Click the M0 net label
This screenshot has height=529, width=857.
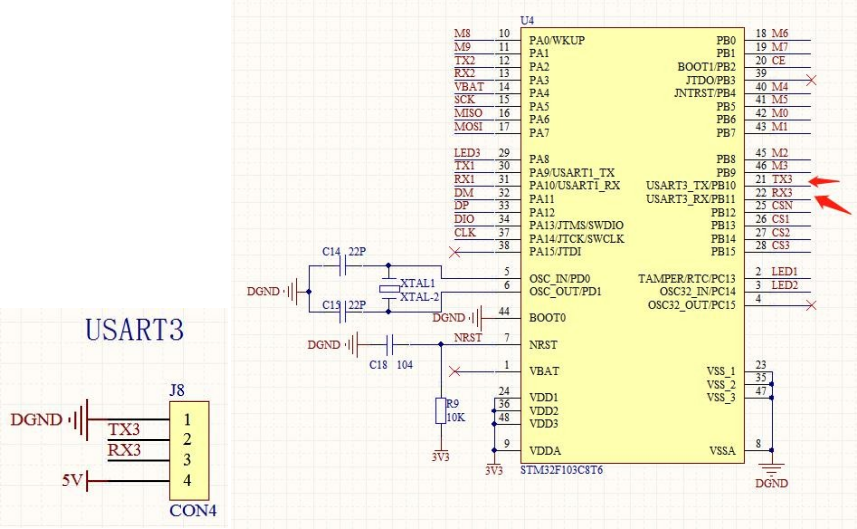coord(780,113)
